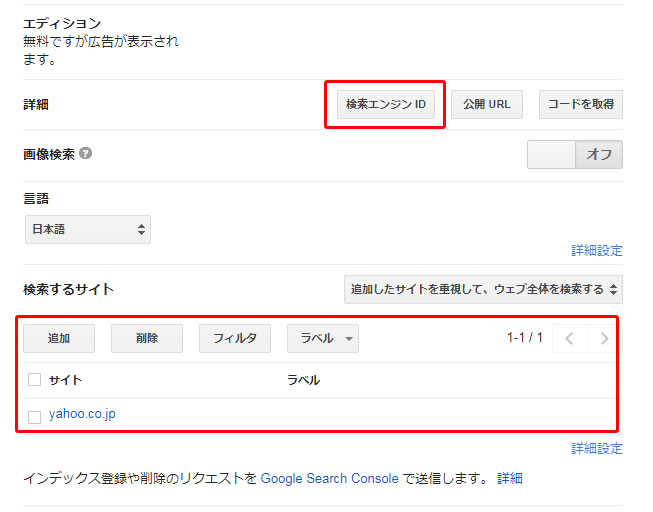The image size is (653, 512).
Task: Open the 日本語 language dropdown
Action: [88, 230]
